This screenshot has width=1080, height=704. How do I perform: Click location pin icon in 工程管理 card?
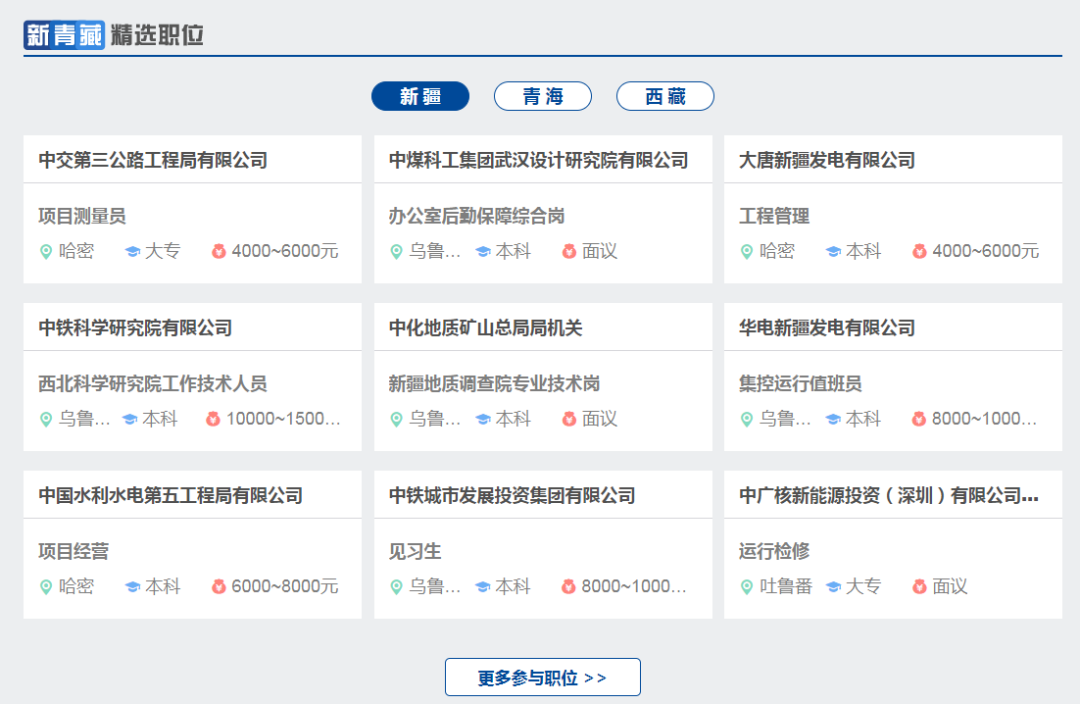coord(746,251)
